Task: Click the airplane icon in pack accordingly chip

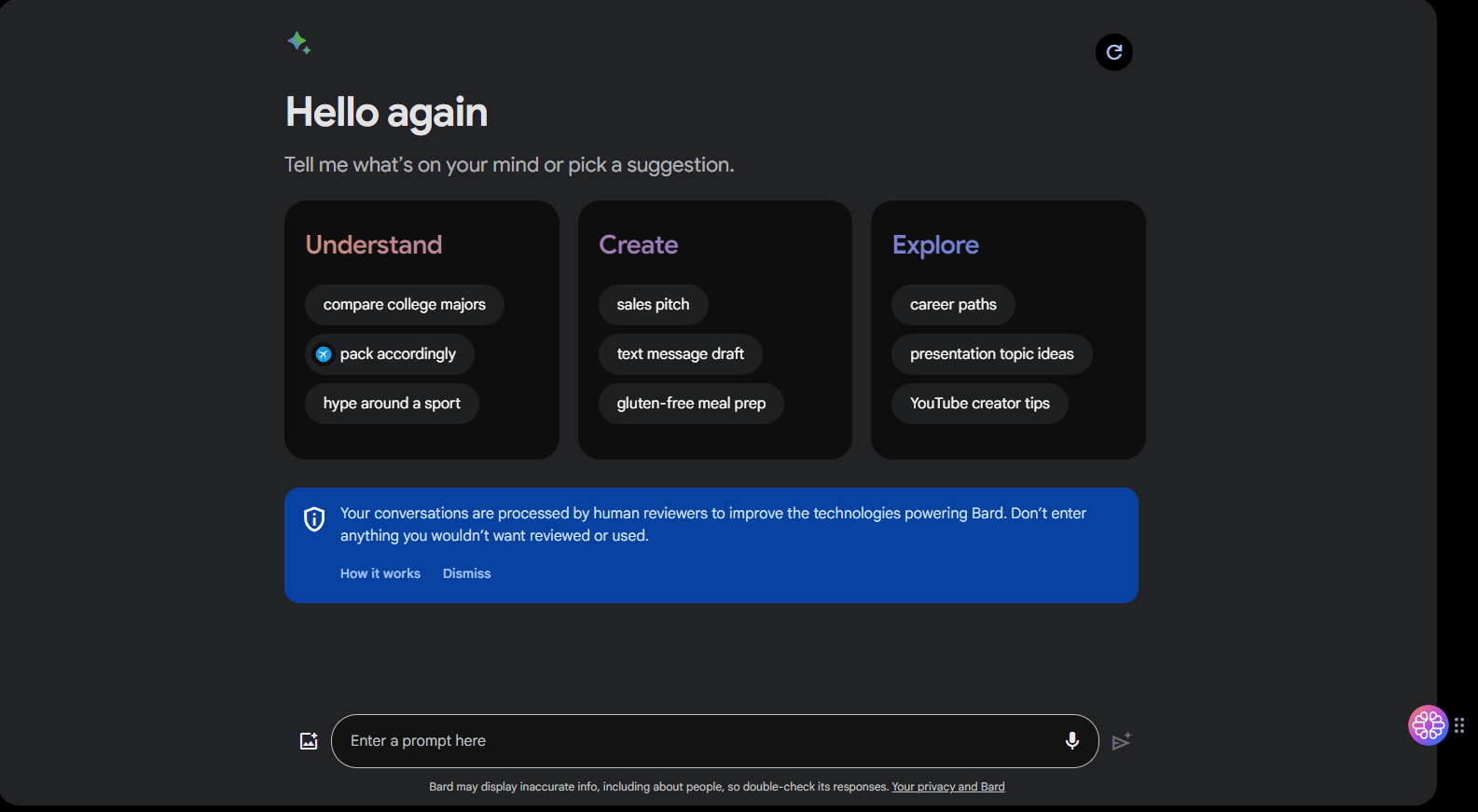Action: [324, 354]
